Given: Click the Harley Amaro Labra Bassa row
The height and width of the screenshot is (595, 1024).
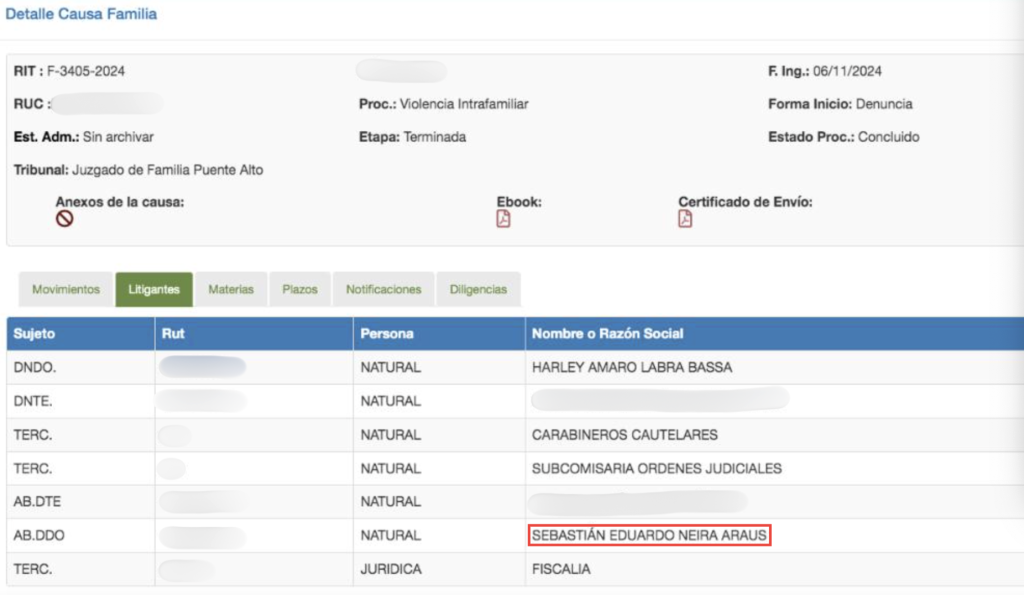Looking at the screenshot, I should point(632,368).
